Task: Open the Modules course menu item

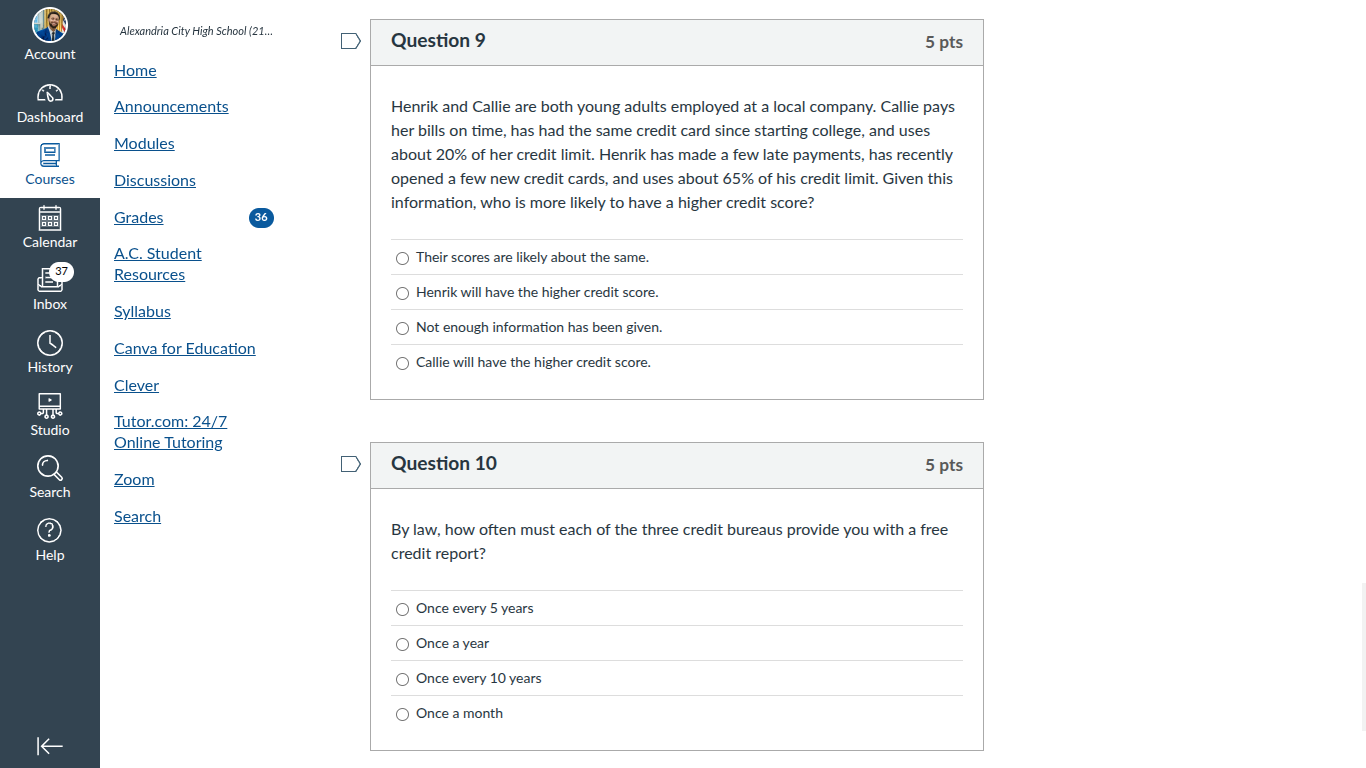Action: pyautogui.click(x=144, y=144)
